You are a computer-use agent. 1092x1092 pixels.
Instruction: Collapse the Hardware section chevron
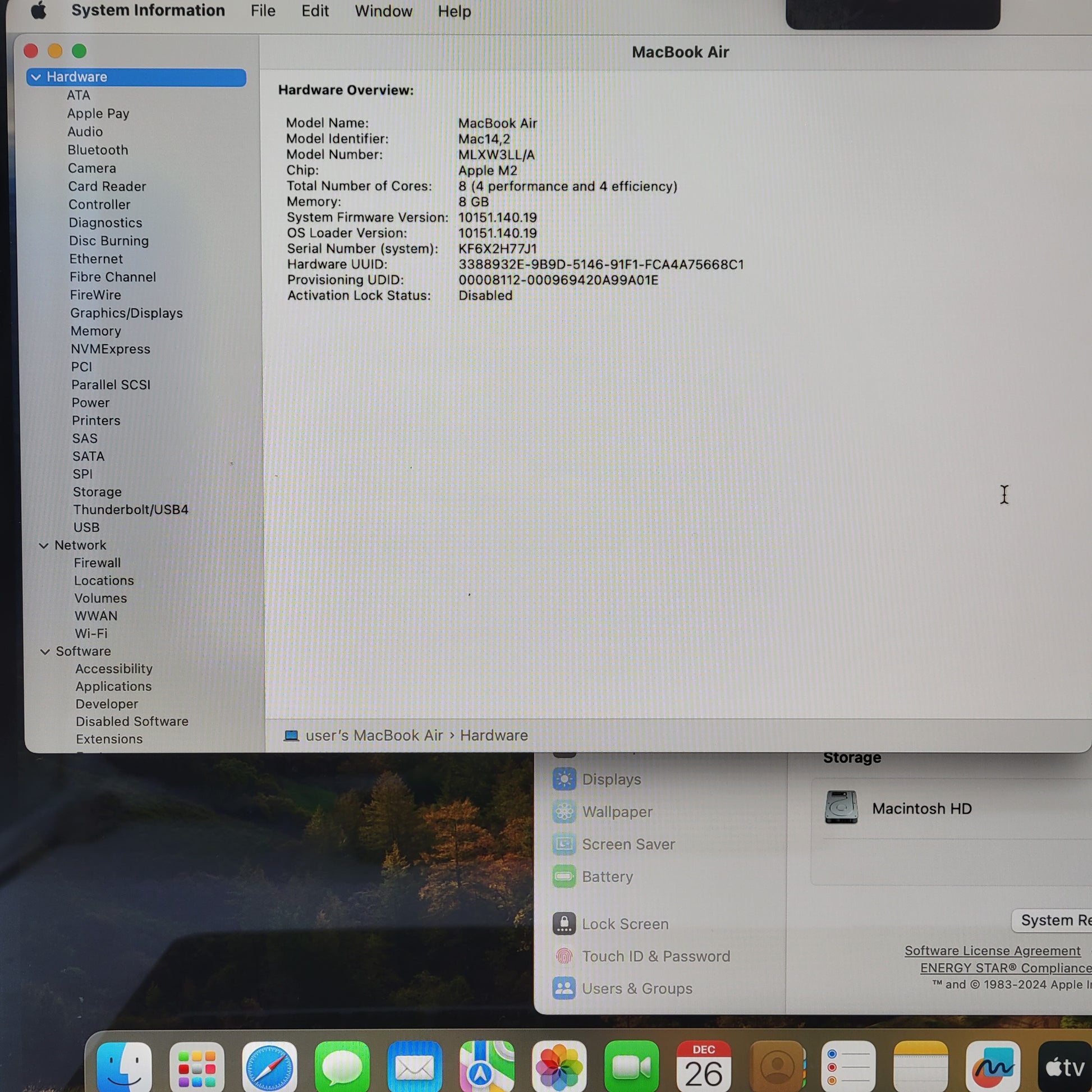pyautogui.click(x=36, y=77)
